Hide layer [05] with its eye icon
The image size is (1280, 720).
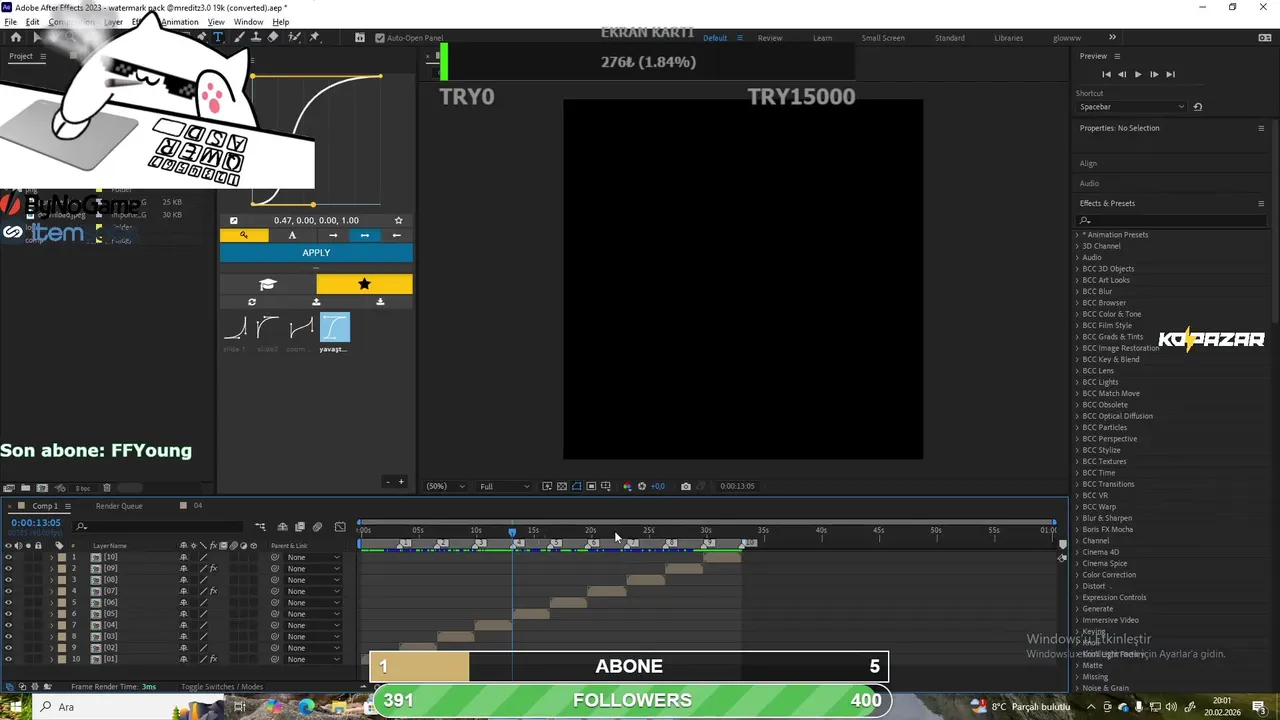pyautogui.click(x=9, y=614)
